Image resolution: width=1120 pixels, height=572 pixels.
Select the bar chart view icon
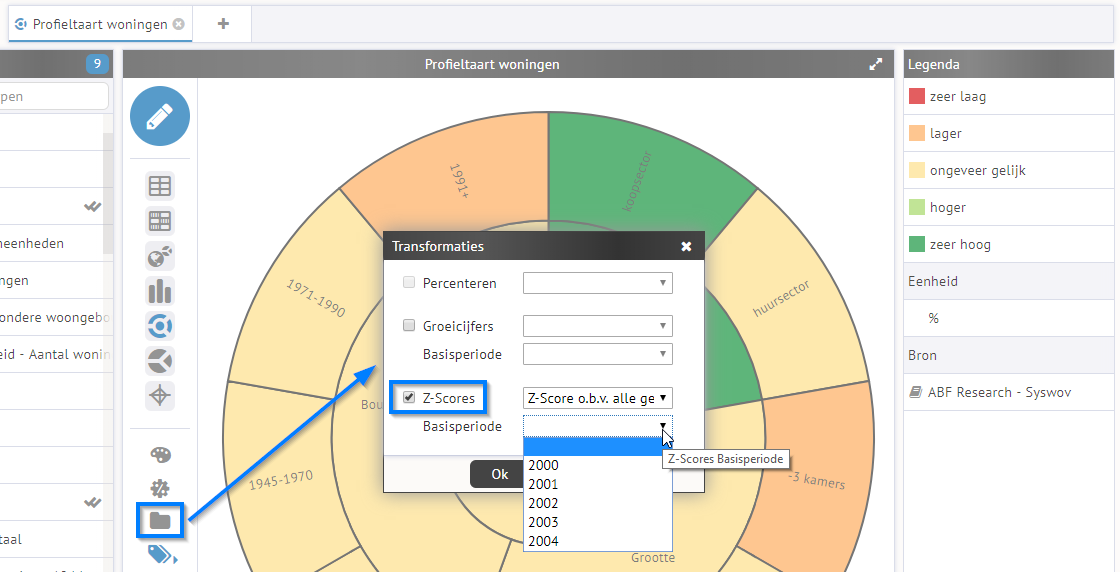click(160, 291)
